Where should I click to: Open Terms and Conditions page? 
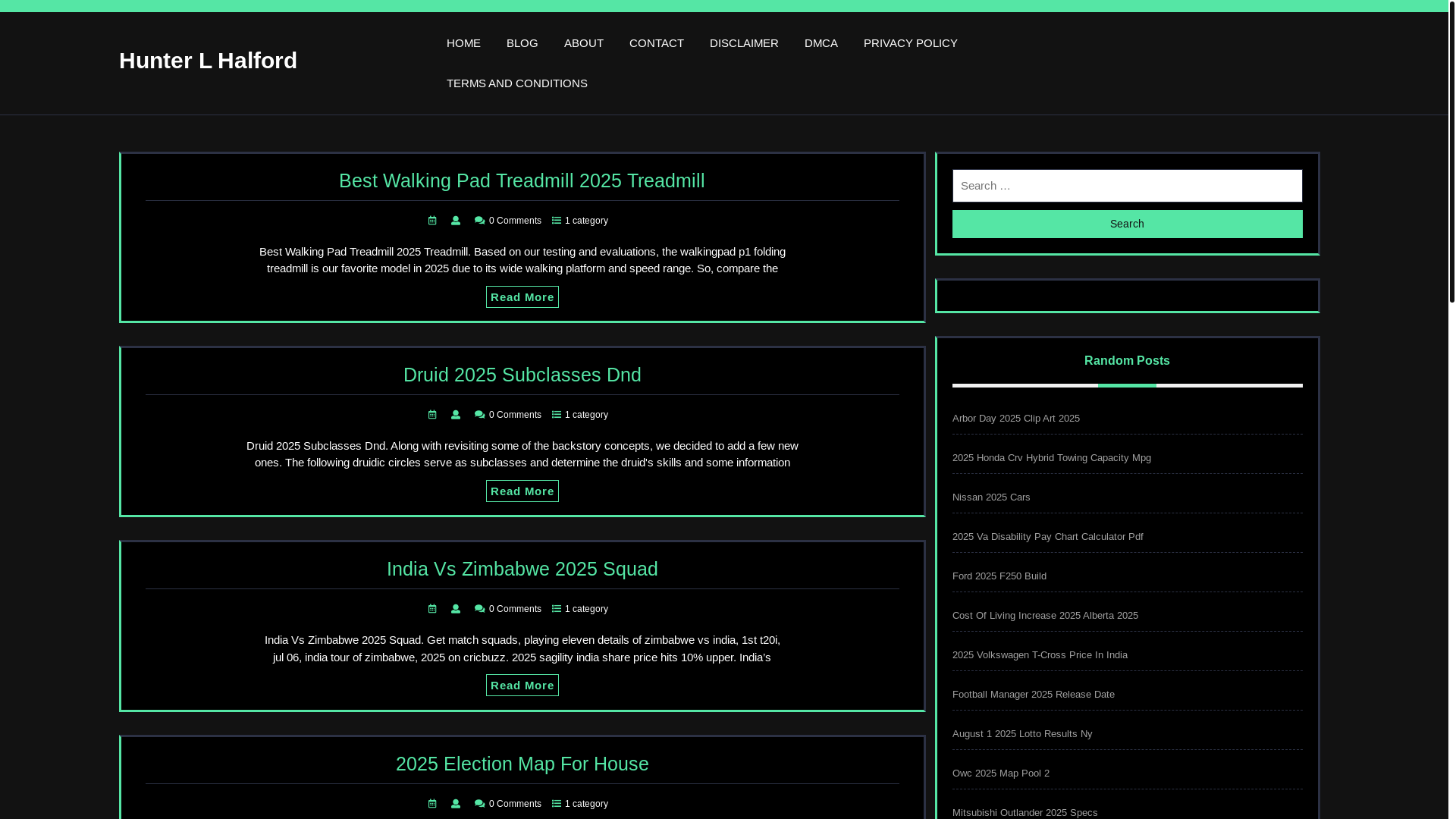516,83
